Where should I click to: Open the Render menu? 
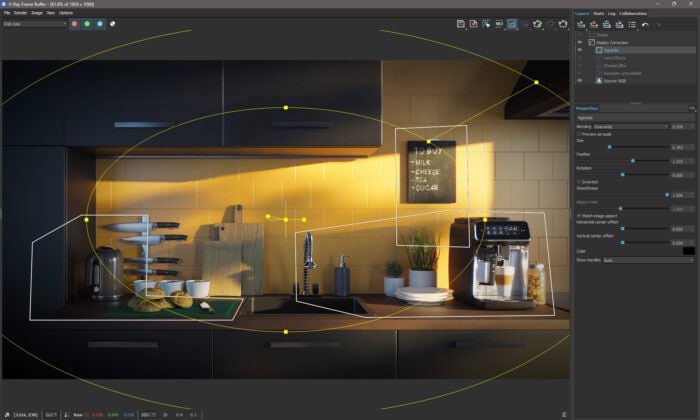point(20,13)
